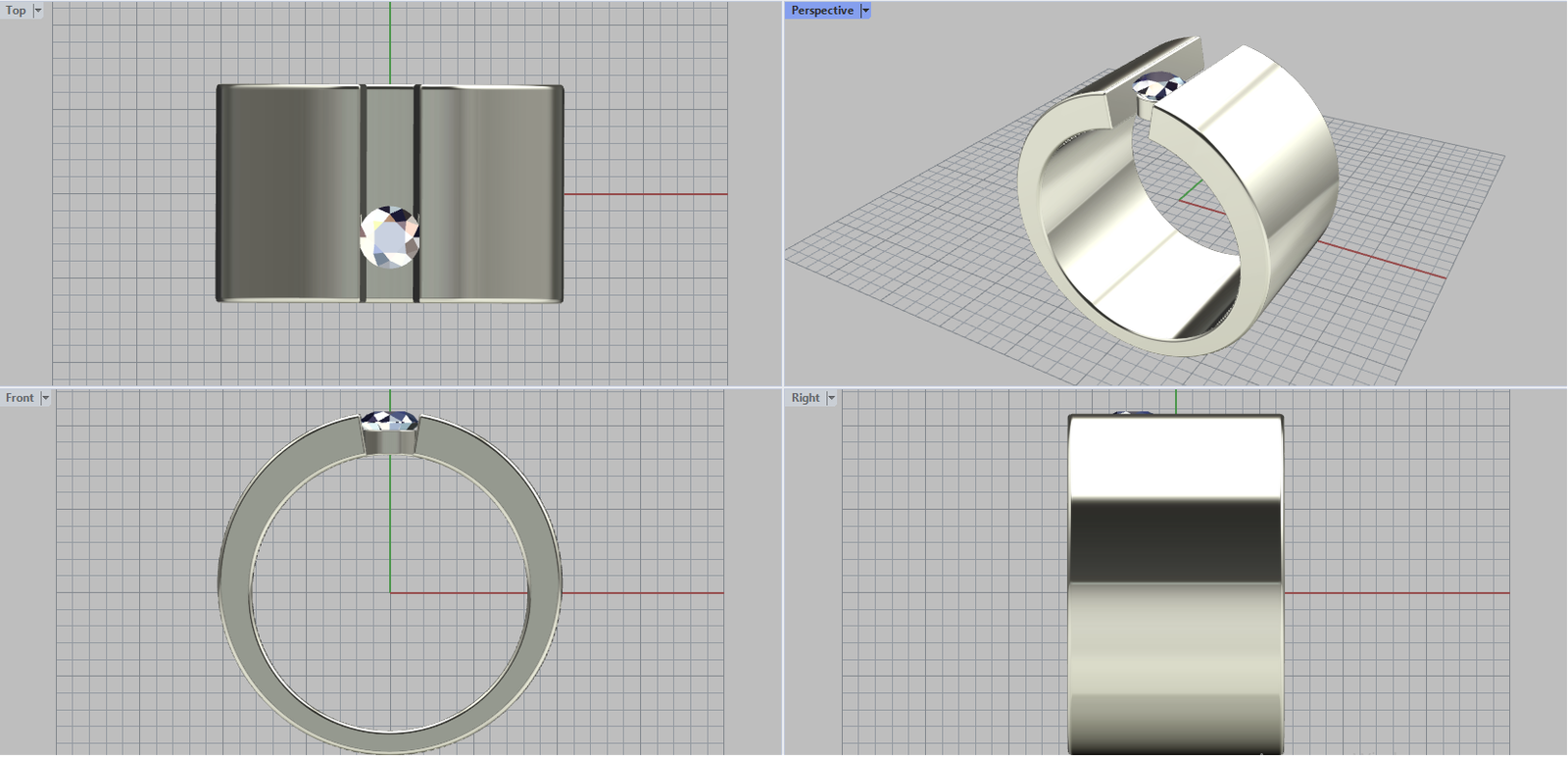Activate the Perspective viewport title label
The height and width of the screenshot is (757, 1568).
pos(821,11)
